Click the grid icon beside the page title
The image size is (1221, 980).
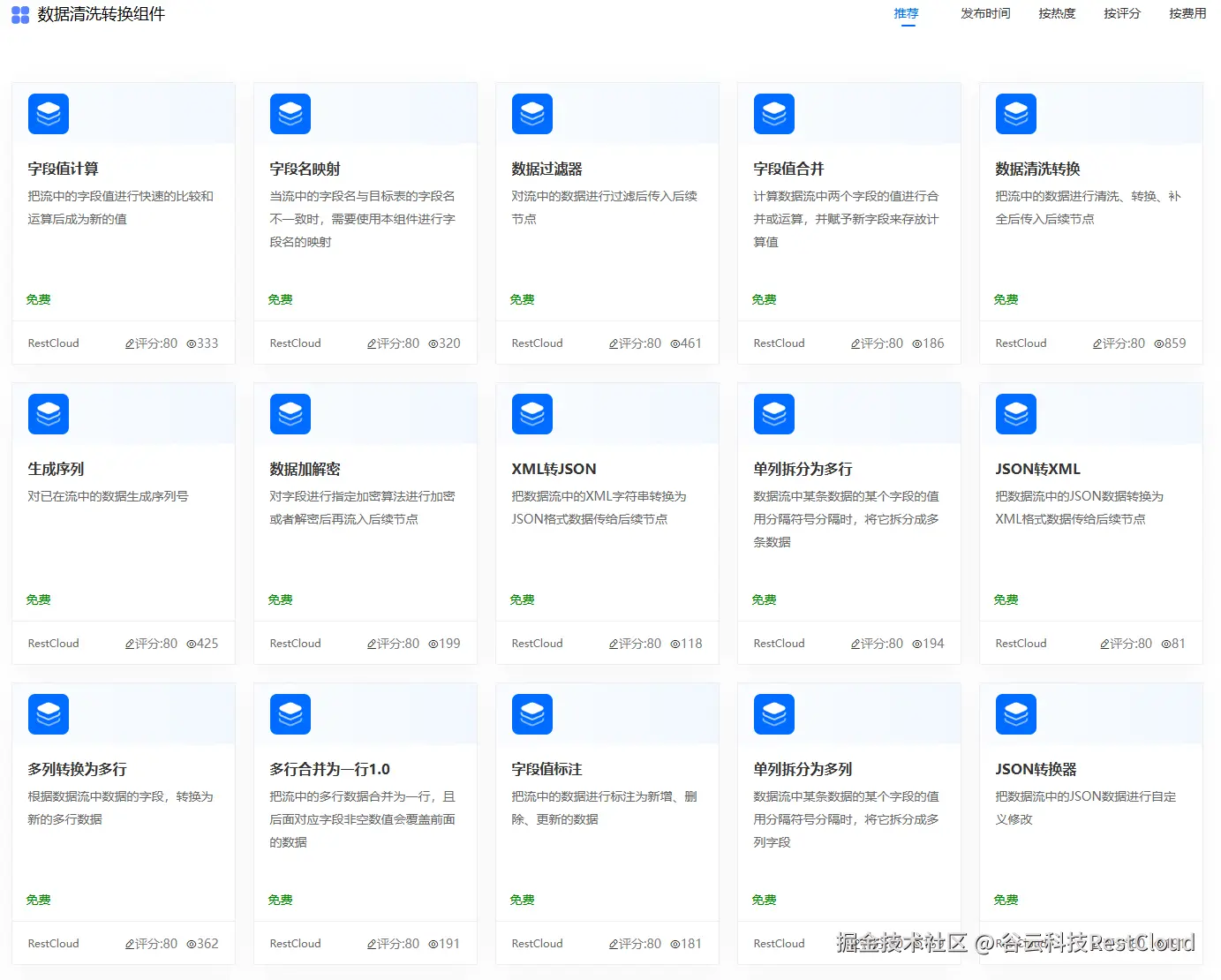point(19,14)
